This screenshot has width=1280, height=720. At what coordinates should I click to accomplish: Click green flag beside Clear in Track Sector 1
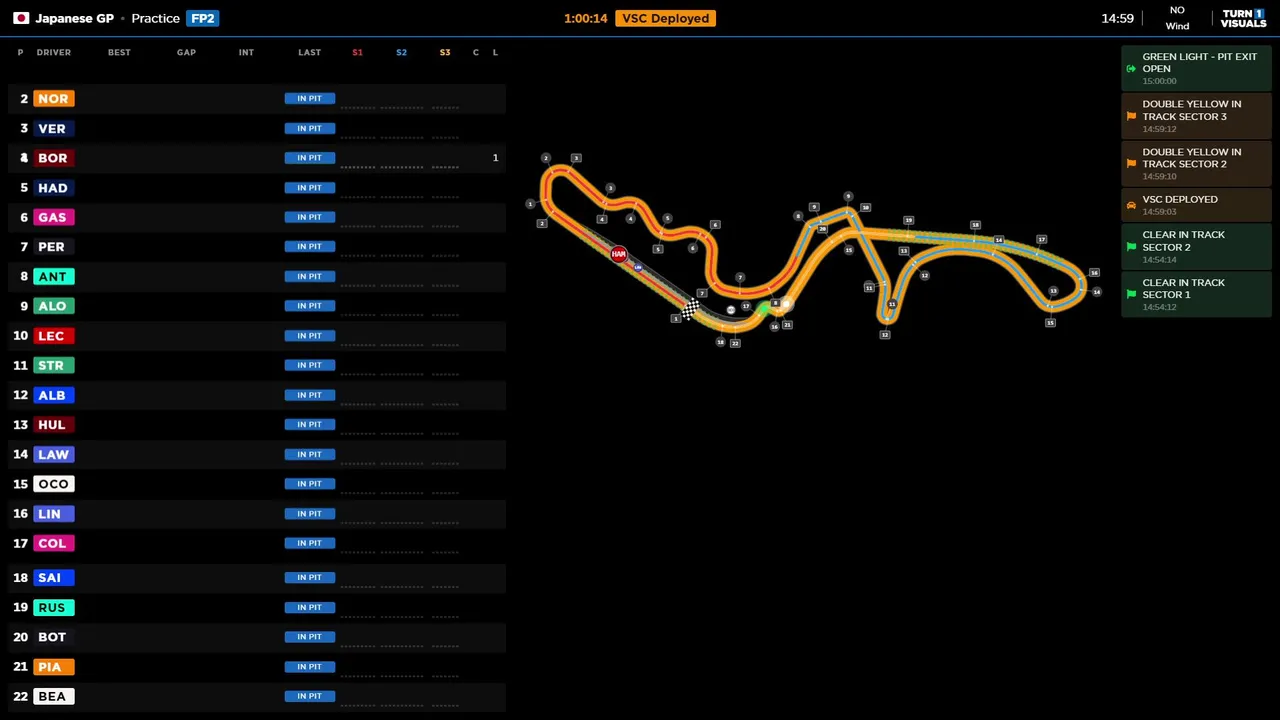pyautogui.click(x=1131, y=294)
